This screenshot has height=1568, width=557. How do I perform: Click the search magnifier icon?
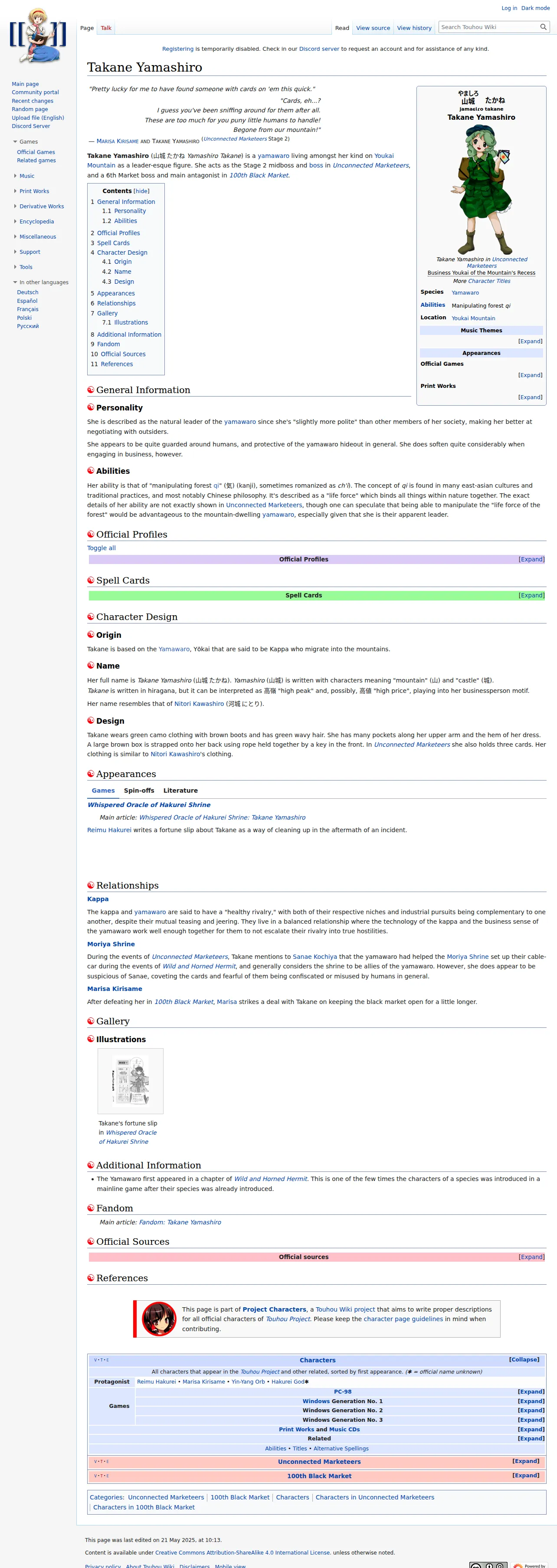544,27
